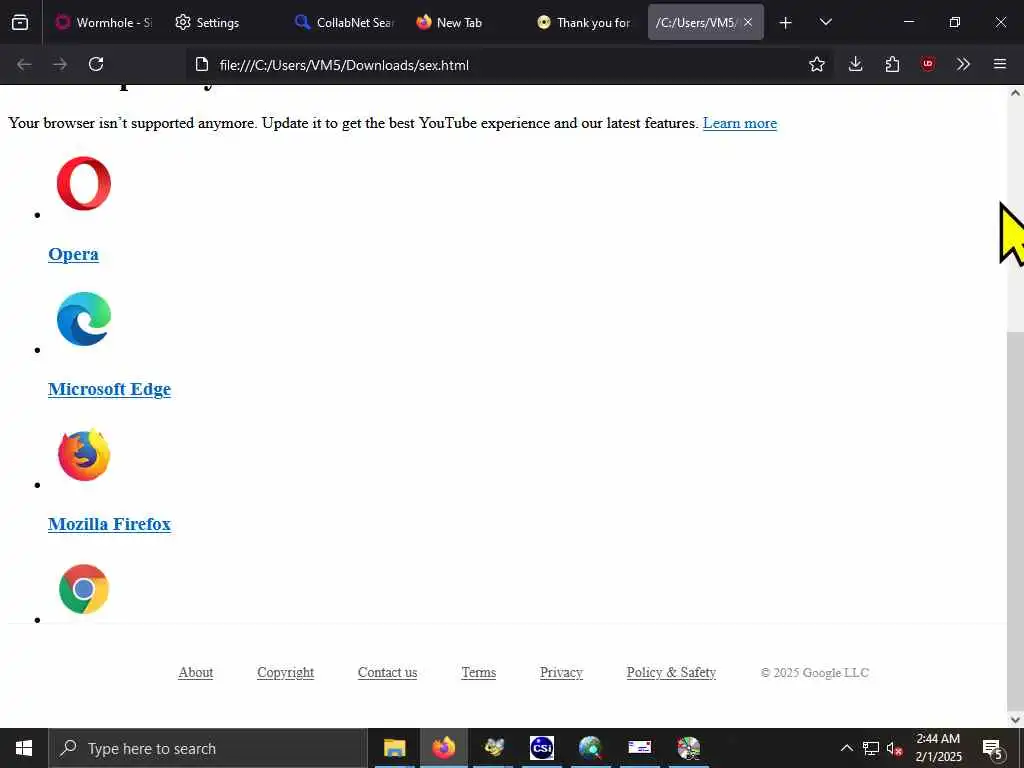Click the taskbar search box
The height and width of the screenshot is (768, 1024).
tap(208, 748)
